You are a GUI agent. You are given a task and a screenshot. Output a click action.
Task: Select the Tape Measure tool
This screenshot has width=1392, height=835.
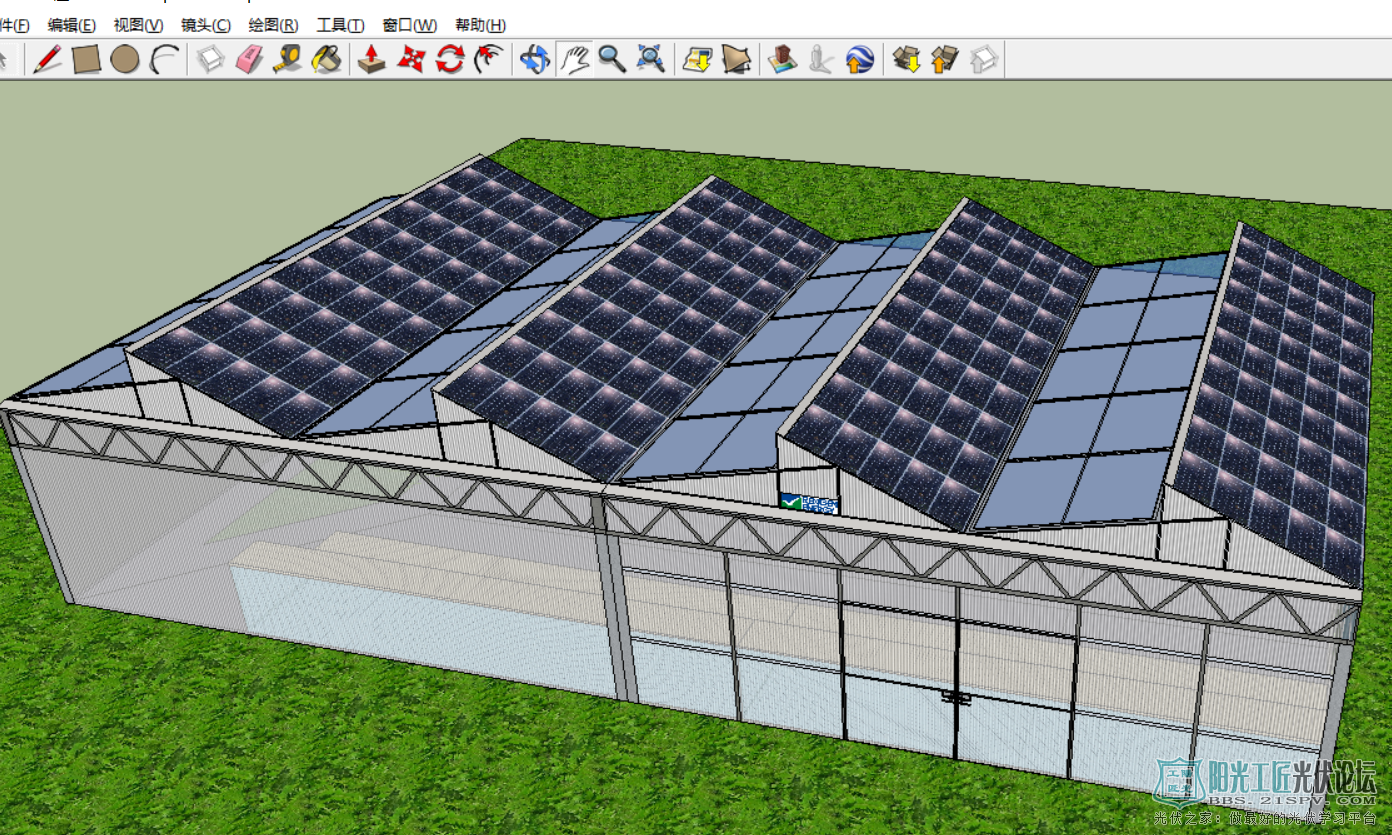(x=288, y=60)
